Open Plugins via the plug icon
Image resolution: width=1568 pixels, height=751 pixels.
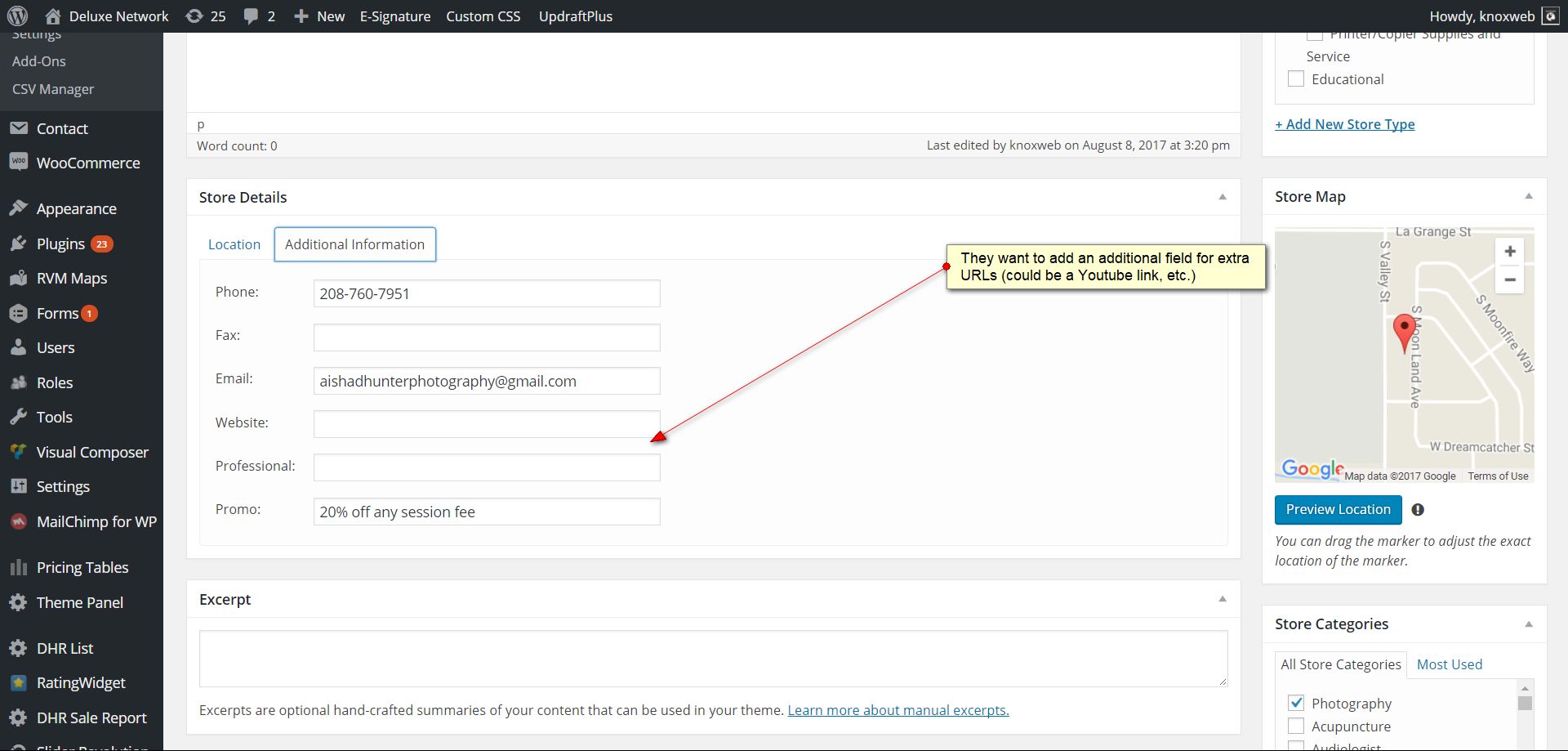[19, 244]
